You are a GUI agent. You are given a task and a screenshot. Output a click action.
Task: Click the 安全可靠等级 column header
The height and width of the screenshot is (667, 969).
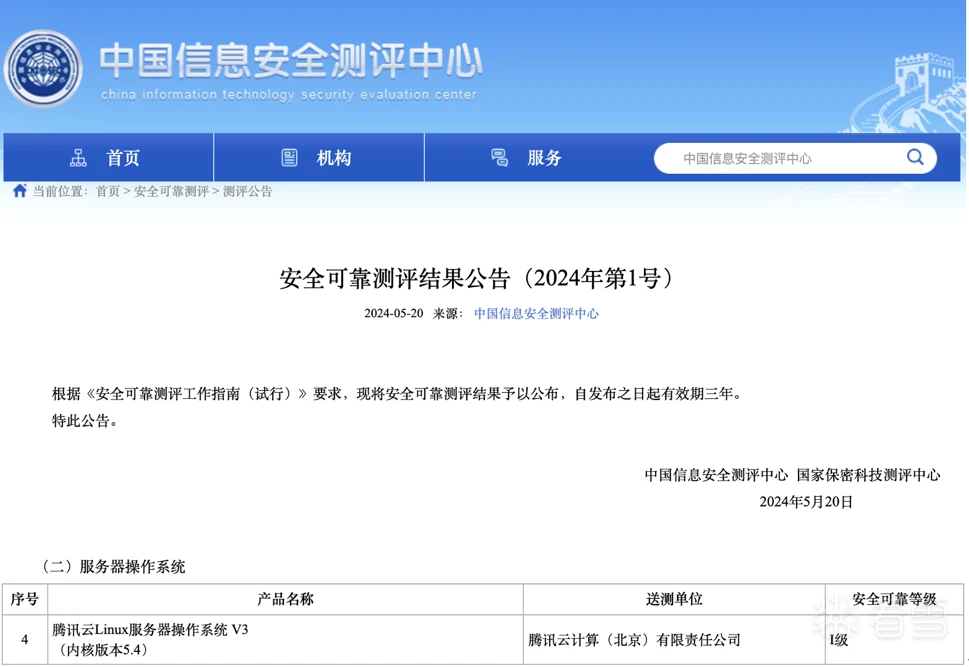[894, 599]
